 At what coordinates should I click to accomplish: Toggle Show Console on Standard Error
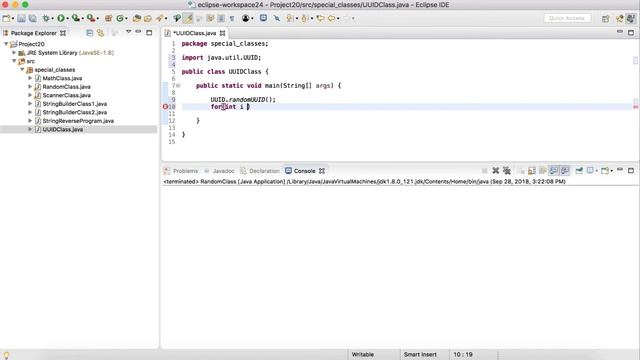click(x=564, y=171)
